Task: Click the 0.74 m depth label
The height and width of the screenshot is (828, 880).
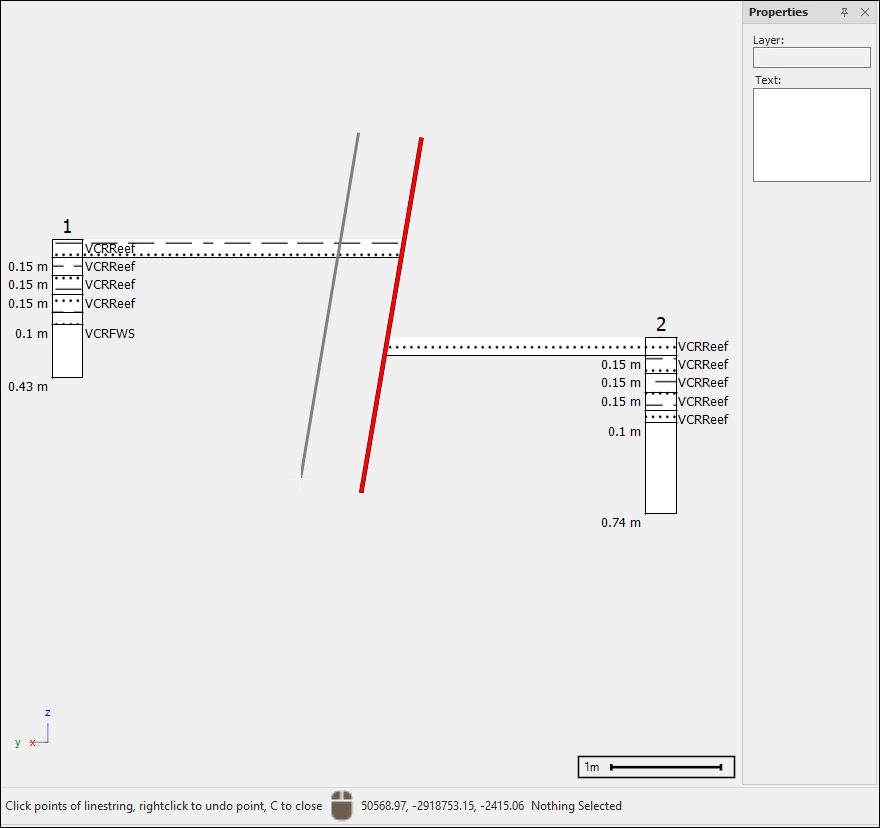Action: (x=621, y=522)
